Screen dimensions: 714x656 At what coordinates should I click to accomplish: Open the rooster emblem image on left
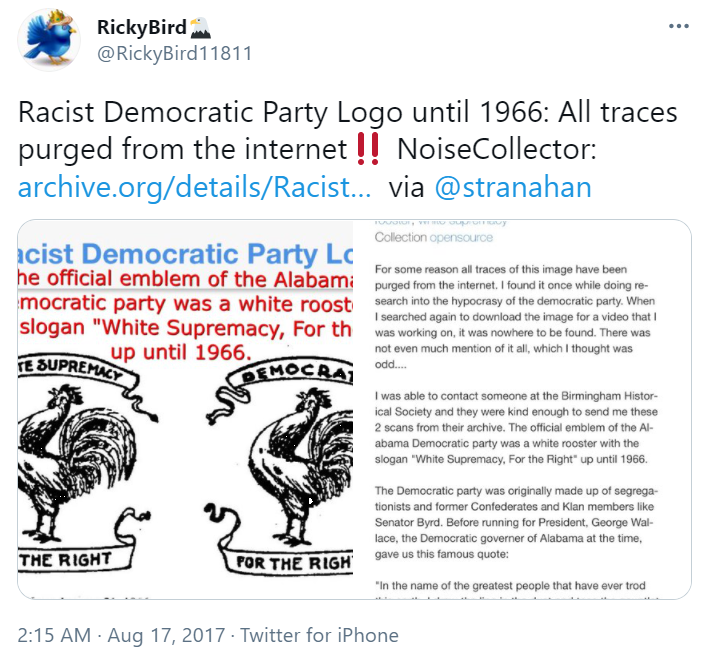(185, 409)
